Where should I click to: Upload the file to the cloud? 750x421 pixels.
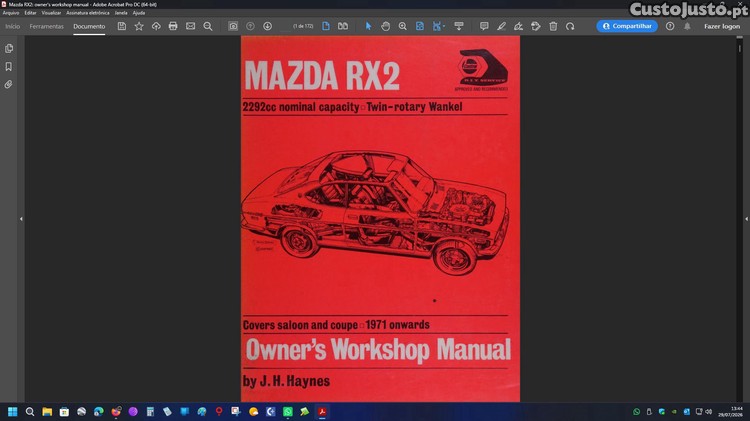click(x=156, y=26)
